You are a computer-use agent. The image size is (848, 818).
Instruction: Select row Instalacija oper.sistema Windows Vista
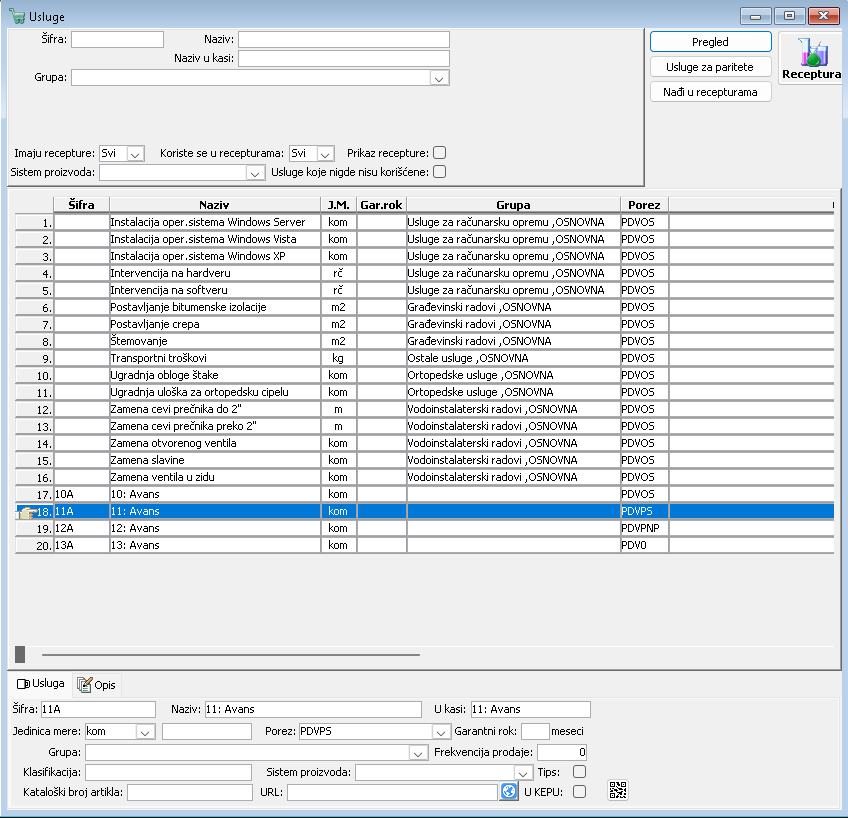click(425, 239)
